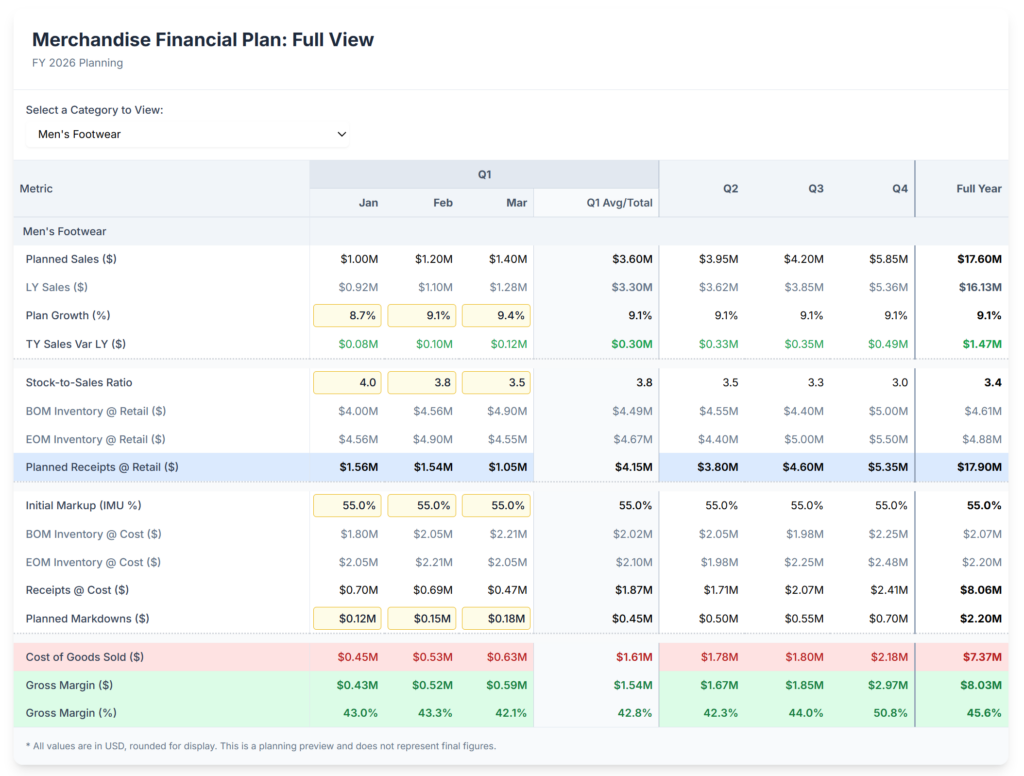Select BOM Inventory @ Retail ($) label

coord(95,412)
